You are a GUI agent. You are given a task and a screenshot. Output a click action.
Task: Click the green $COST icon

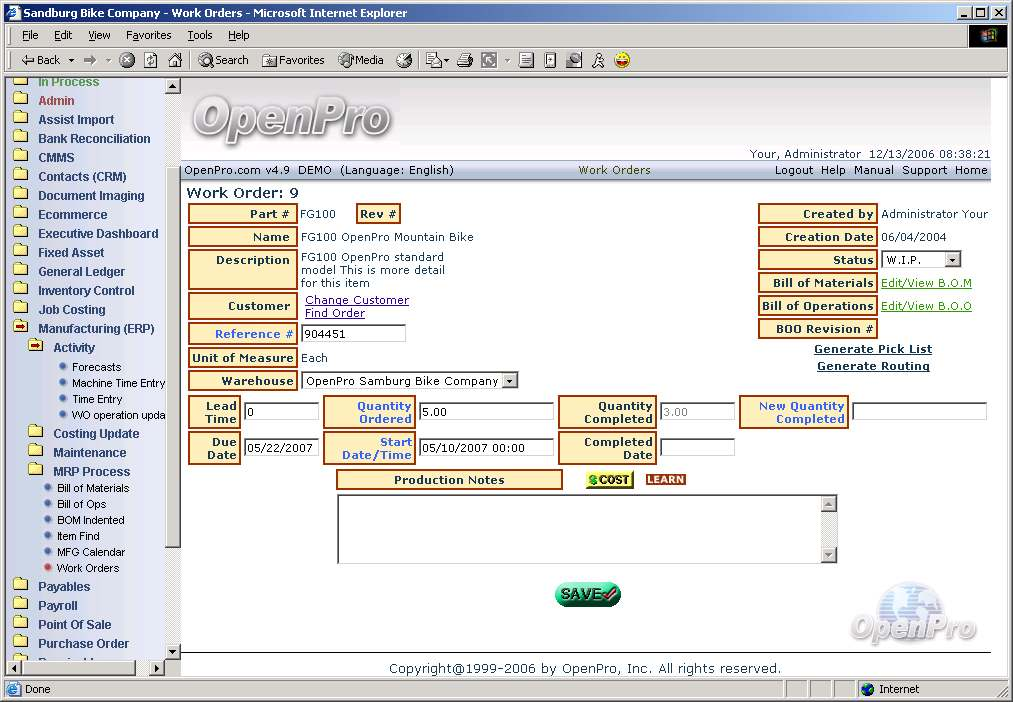[x=609, y=480]
